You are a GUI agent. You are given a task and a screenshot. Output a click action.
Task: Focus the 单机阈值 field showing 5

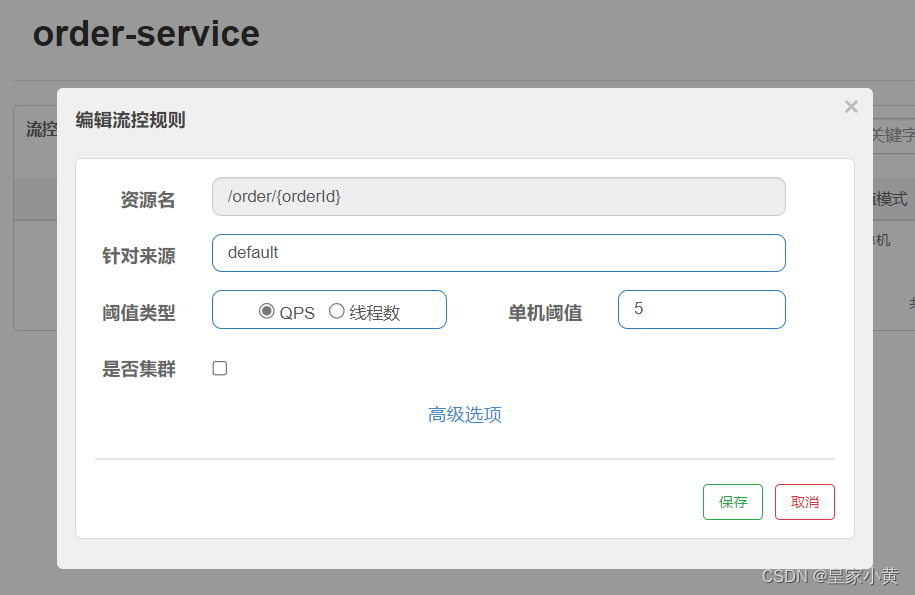pyautogui.click(x=702, y=309)
